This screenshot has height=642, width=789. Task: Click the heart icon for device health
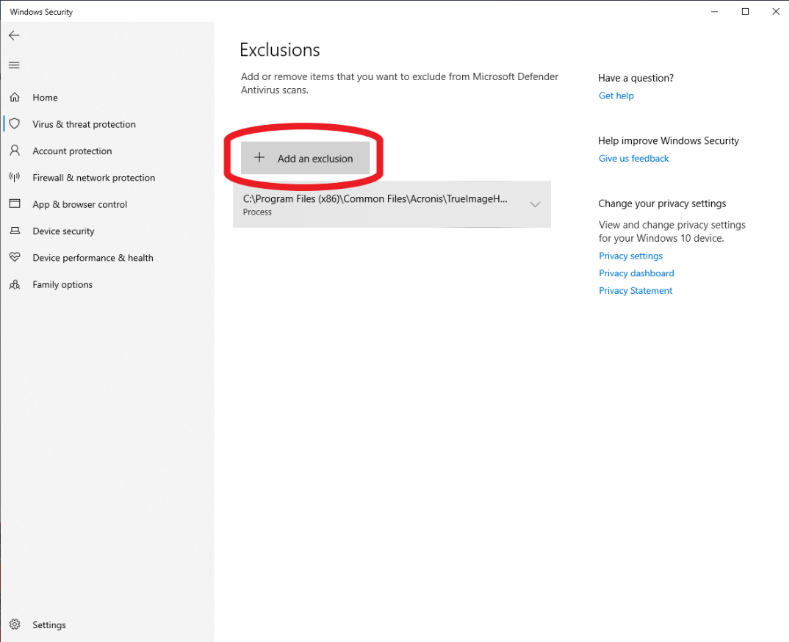15,257
